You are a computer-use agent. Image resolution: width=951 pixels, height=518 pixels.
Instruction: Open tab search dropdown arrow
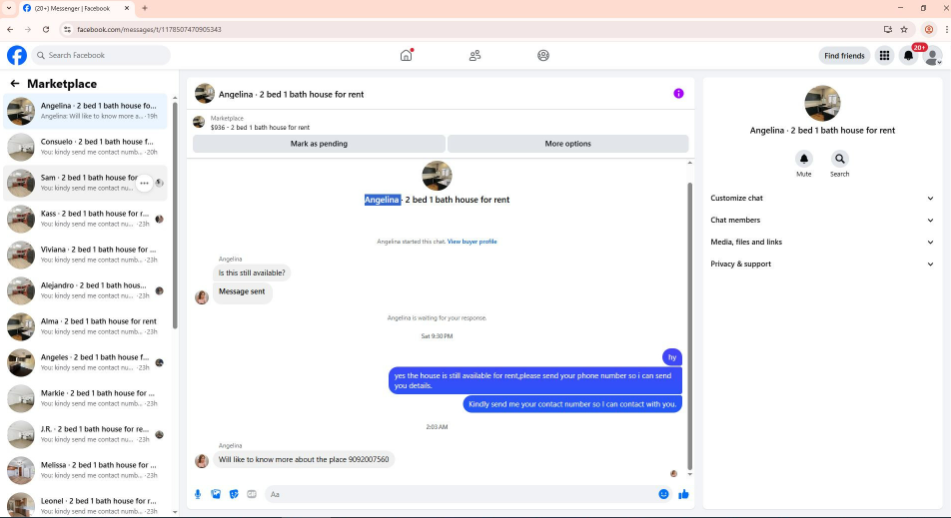[x=8, y=8]
